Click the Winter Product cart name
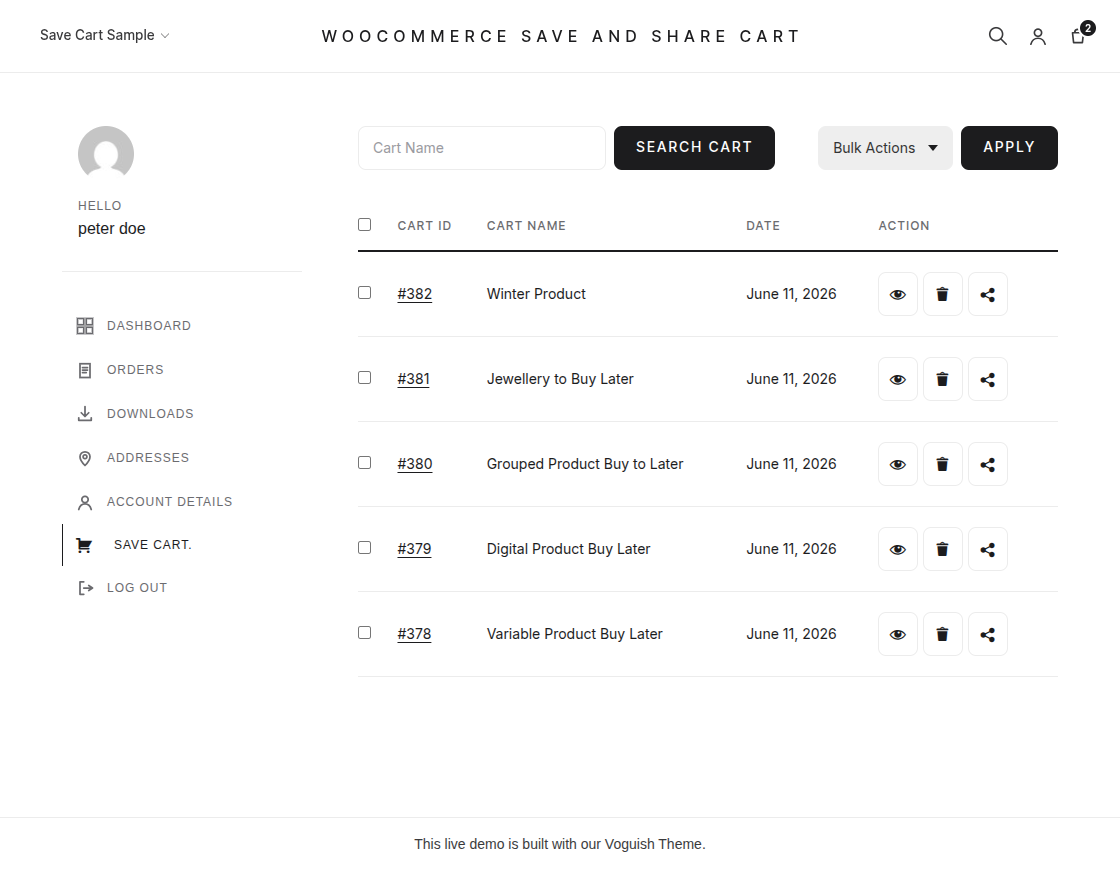The height and width of the screenshot is (880, 1120). coord(536,294)
